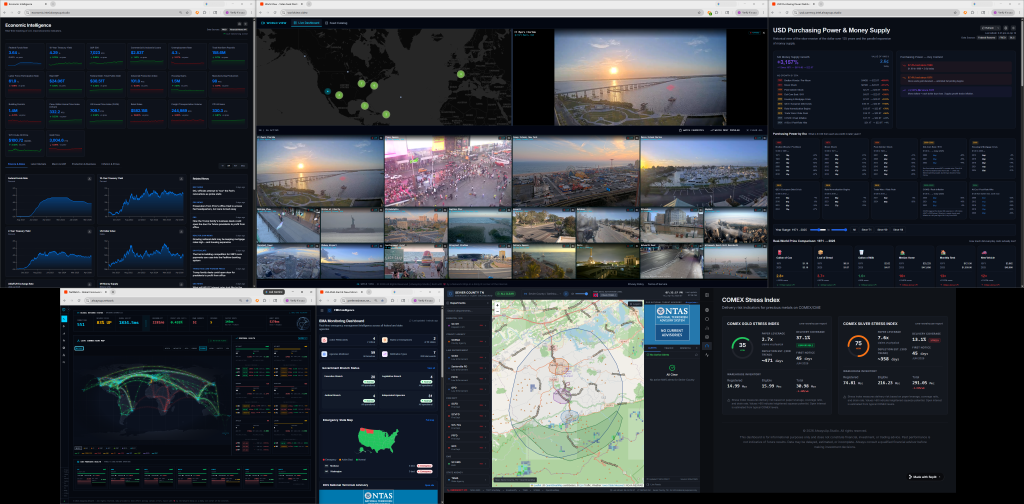Open the silver stress index gauge showing 75

858,347
